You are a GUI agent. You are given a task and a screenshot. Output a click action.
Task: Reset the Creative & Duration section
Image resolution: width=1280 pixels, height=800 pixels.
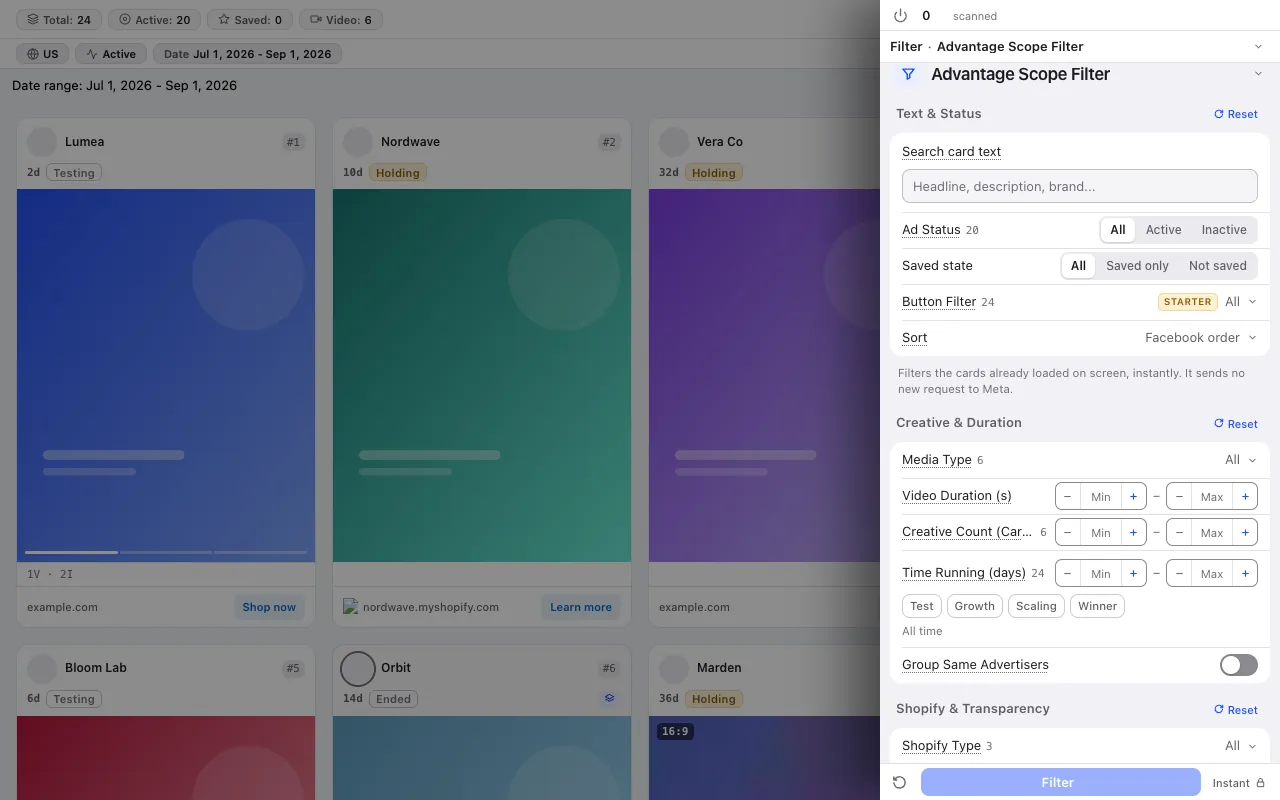click(x=1236, y=423)
